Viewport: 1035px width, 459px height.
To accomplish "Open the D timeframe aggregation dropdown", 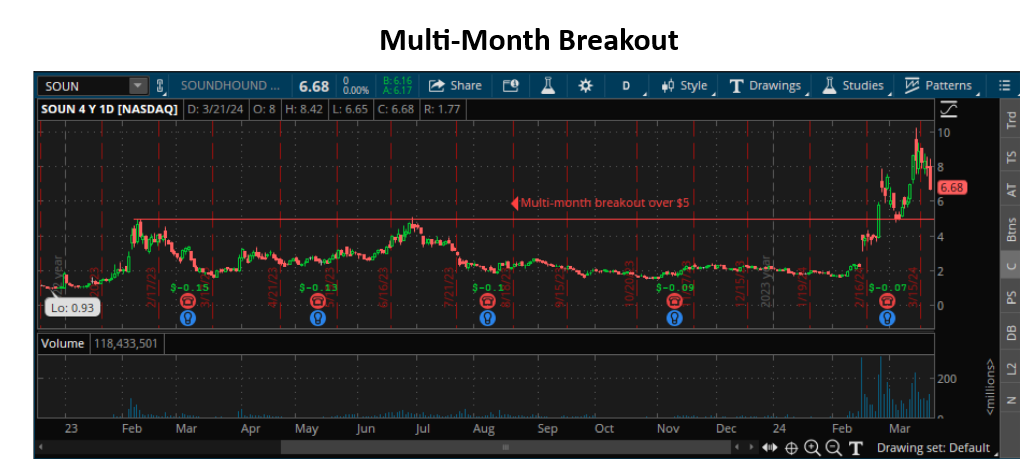I will (626, 86).
